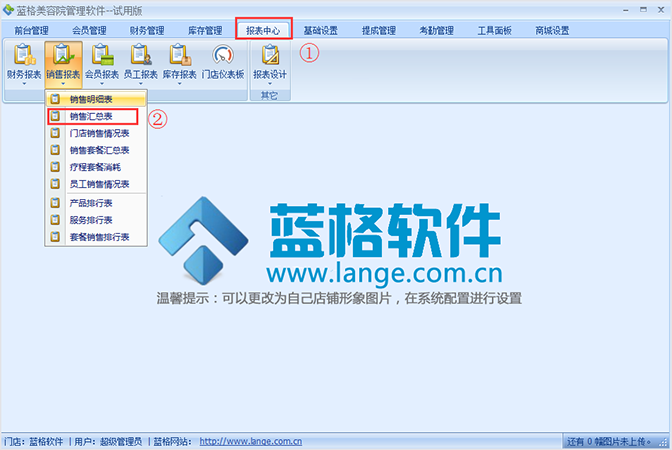
Task: Switch to the 会员管理 tab
Action: click(89, 30)
